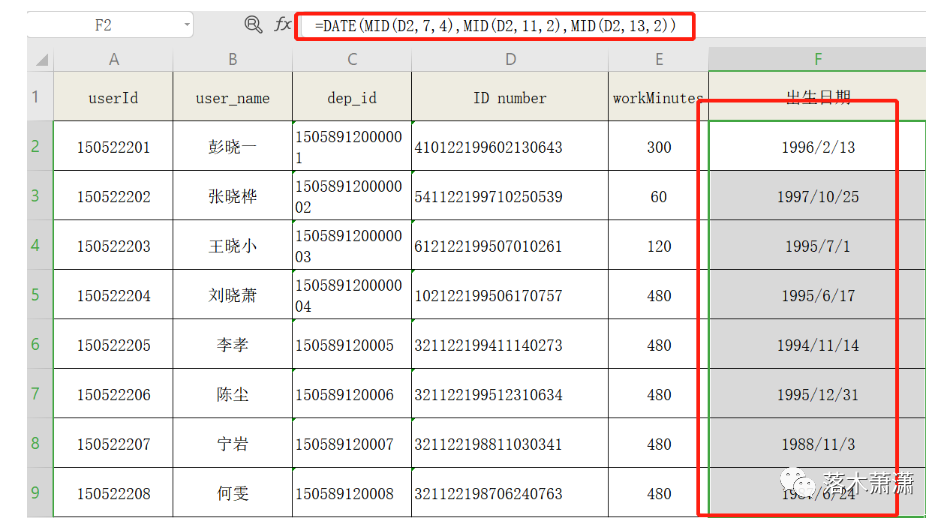Select the name cell 王晓小

click(233, 245)
